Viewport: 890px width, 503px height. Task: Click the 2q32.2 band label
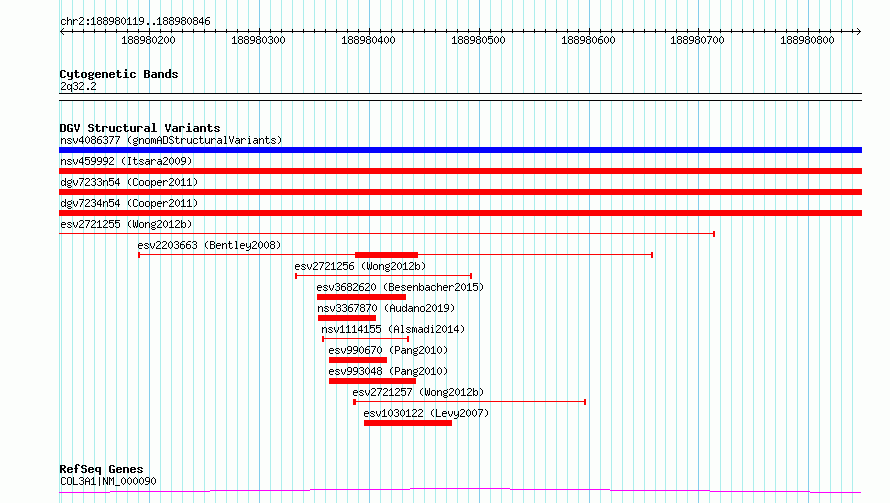click(78, 86)
